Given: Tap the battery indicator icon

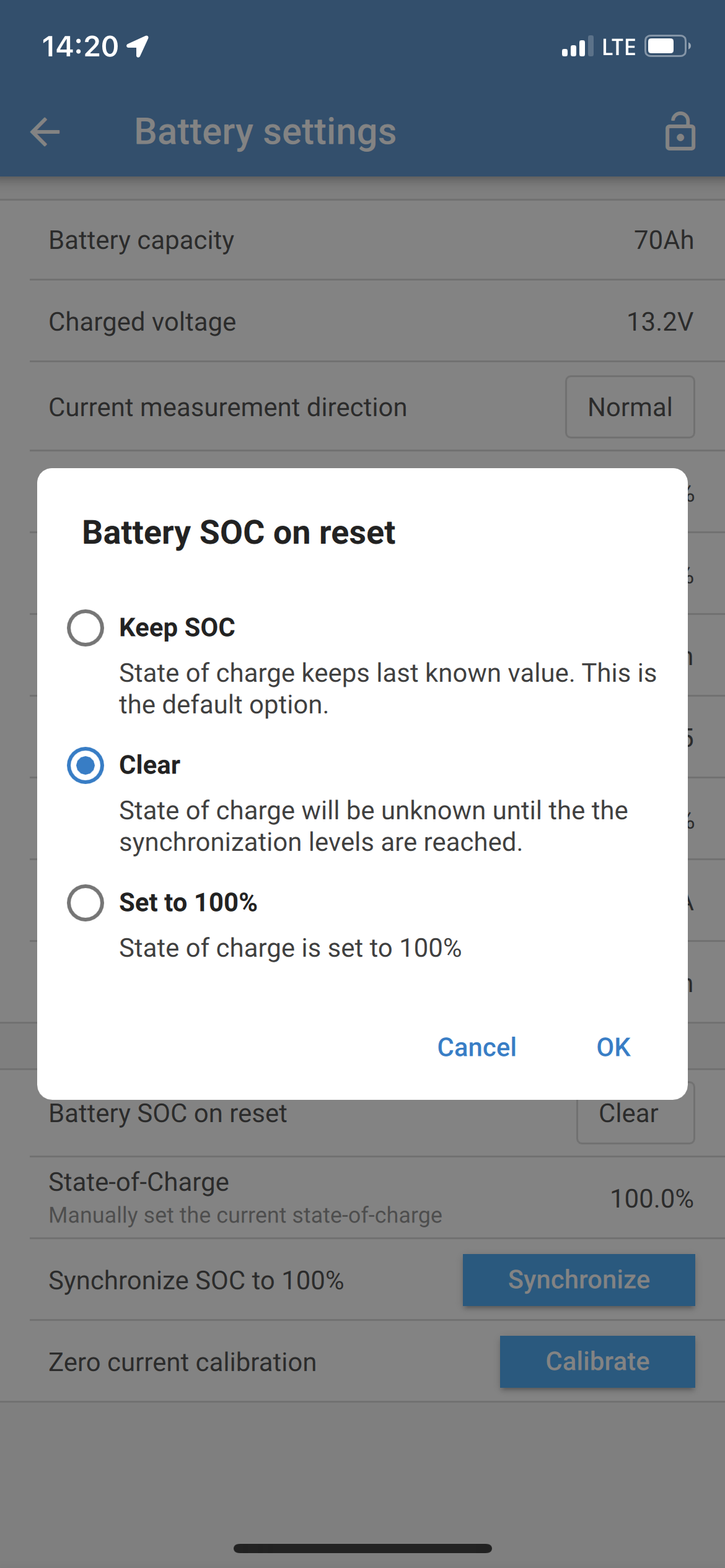Looking at the screenshot, I should pyautogui.click(x=667, y=46).
